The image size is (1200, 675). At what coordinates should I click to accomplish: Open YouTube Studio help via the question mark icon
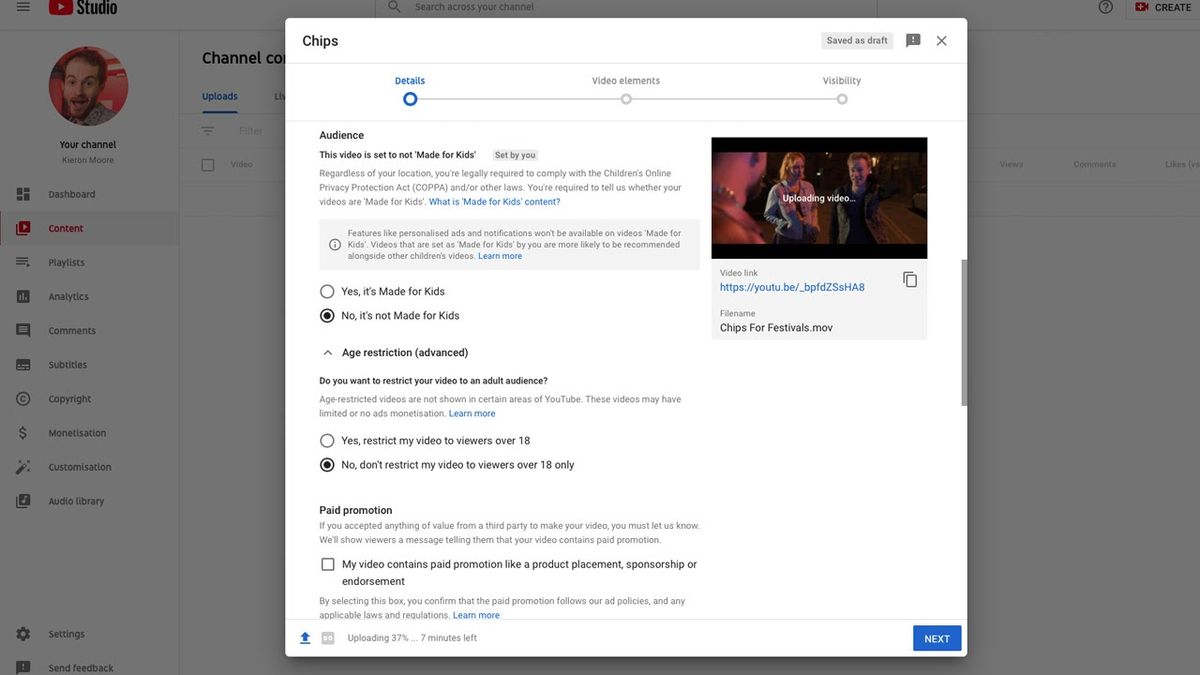tap(1105, 7)
